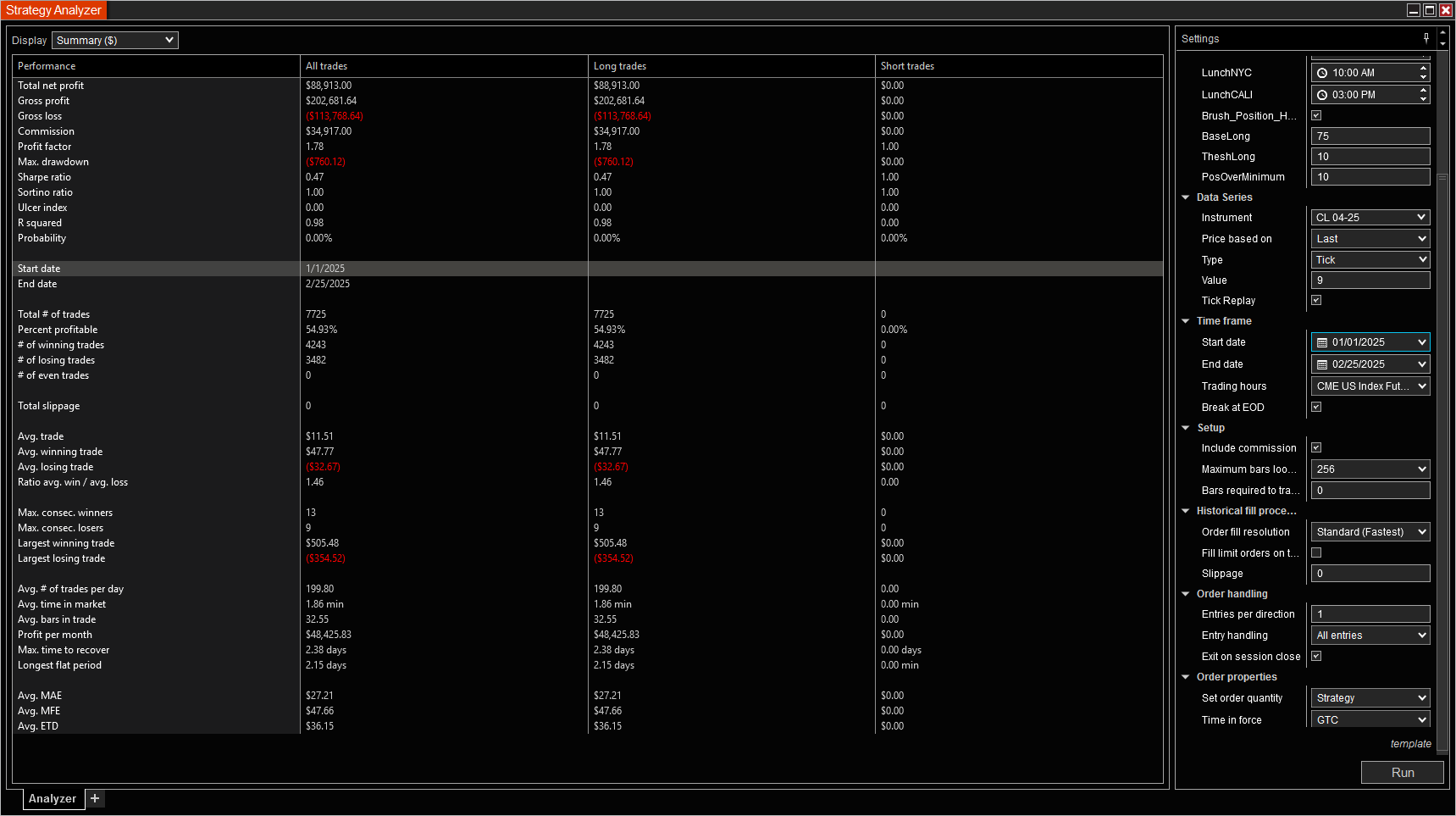Open the Instrument dropdown showing CL 04-25

point(1370,218)
